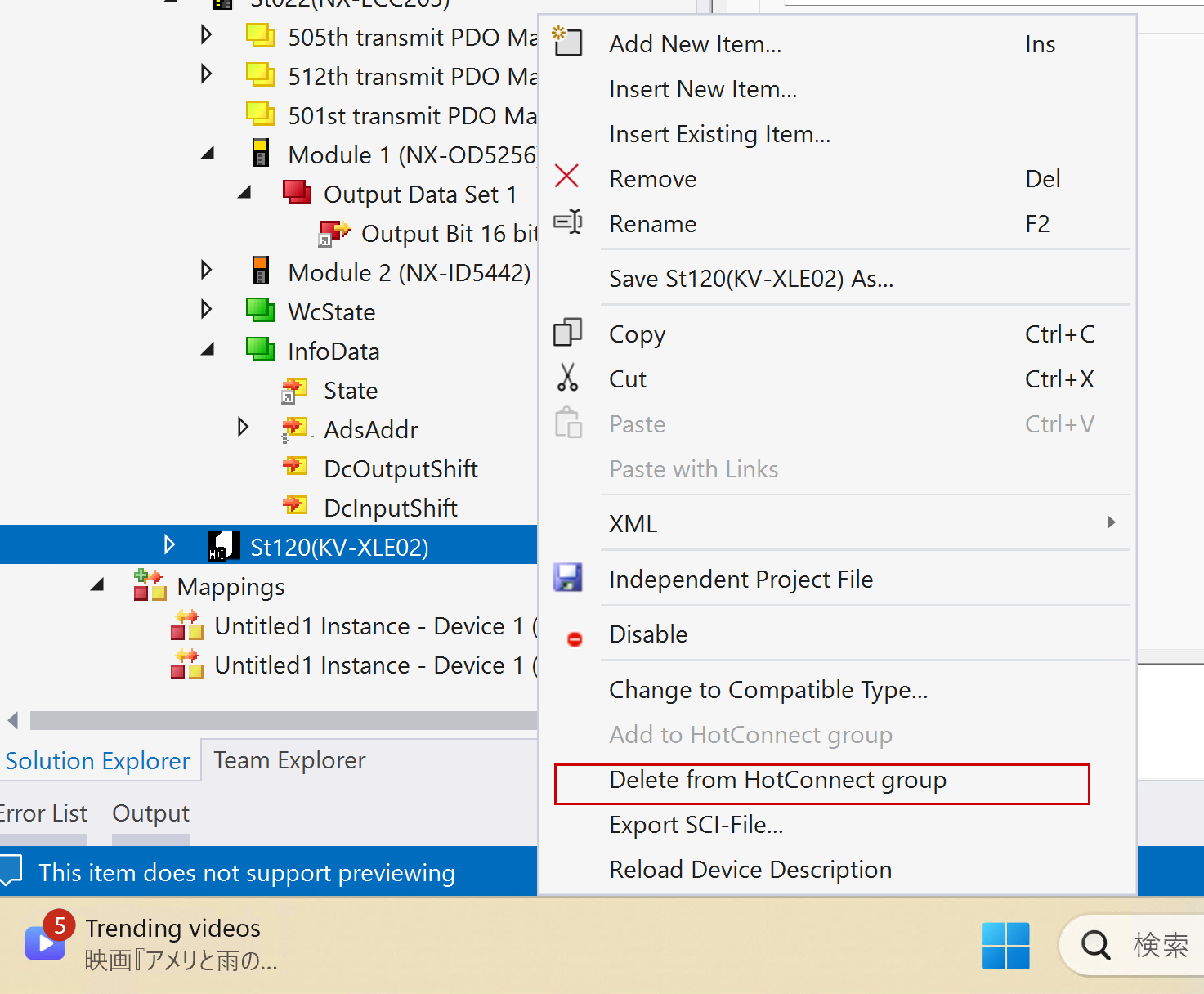Click the Independent Project File disk icon
The image size is (1204, 994).
[x=567, y=577]
